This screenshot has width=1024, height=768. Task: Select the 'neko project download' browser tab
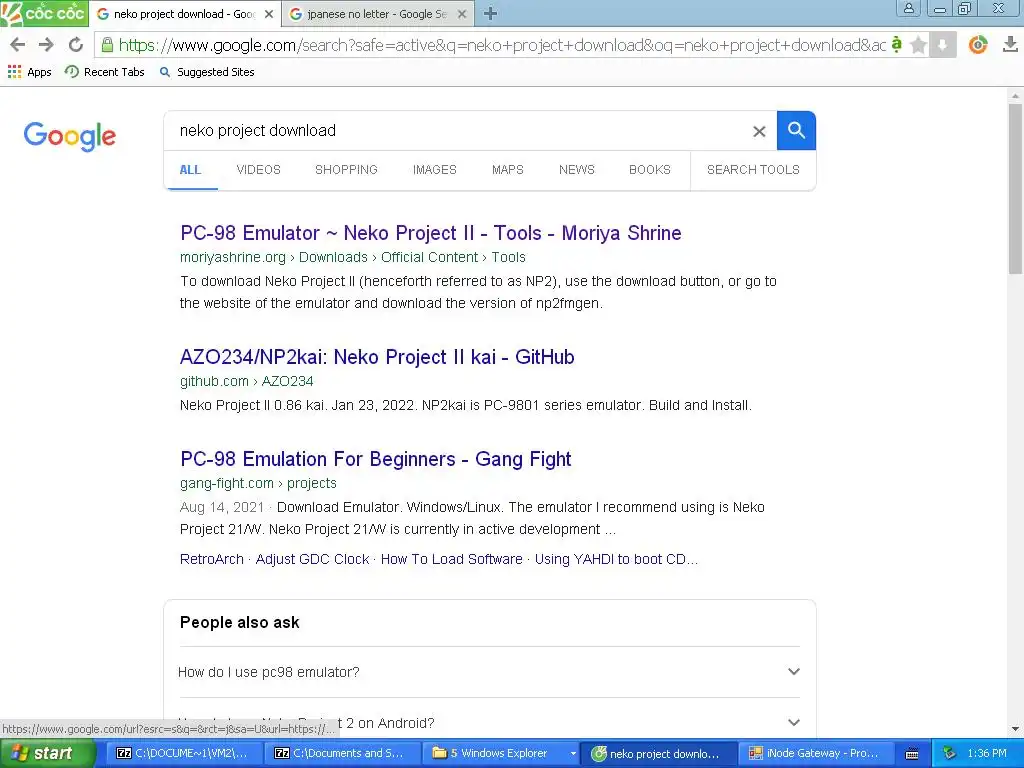pyautogui.click(x=185, y=14)
